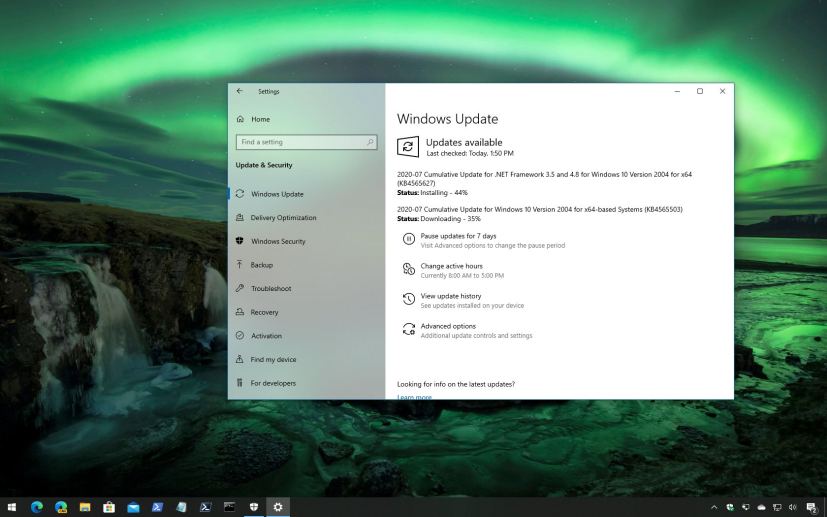Open Windows Security shield on taskbar
Viewport: 827px width, 517px height.
(254, 507)
